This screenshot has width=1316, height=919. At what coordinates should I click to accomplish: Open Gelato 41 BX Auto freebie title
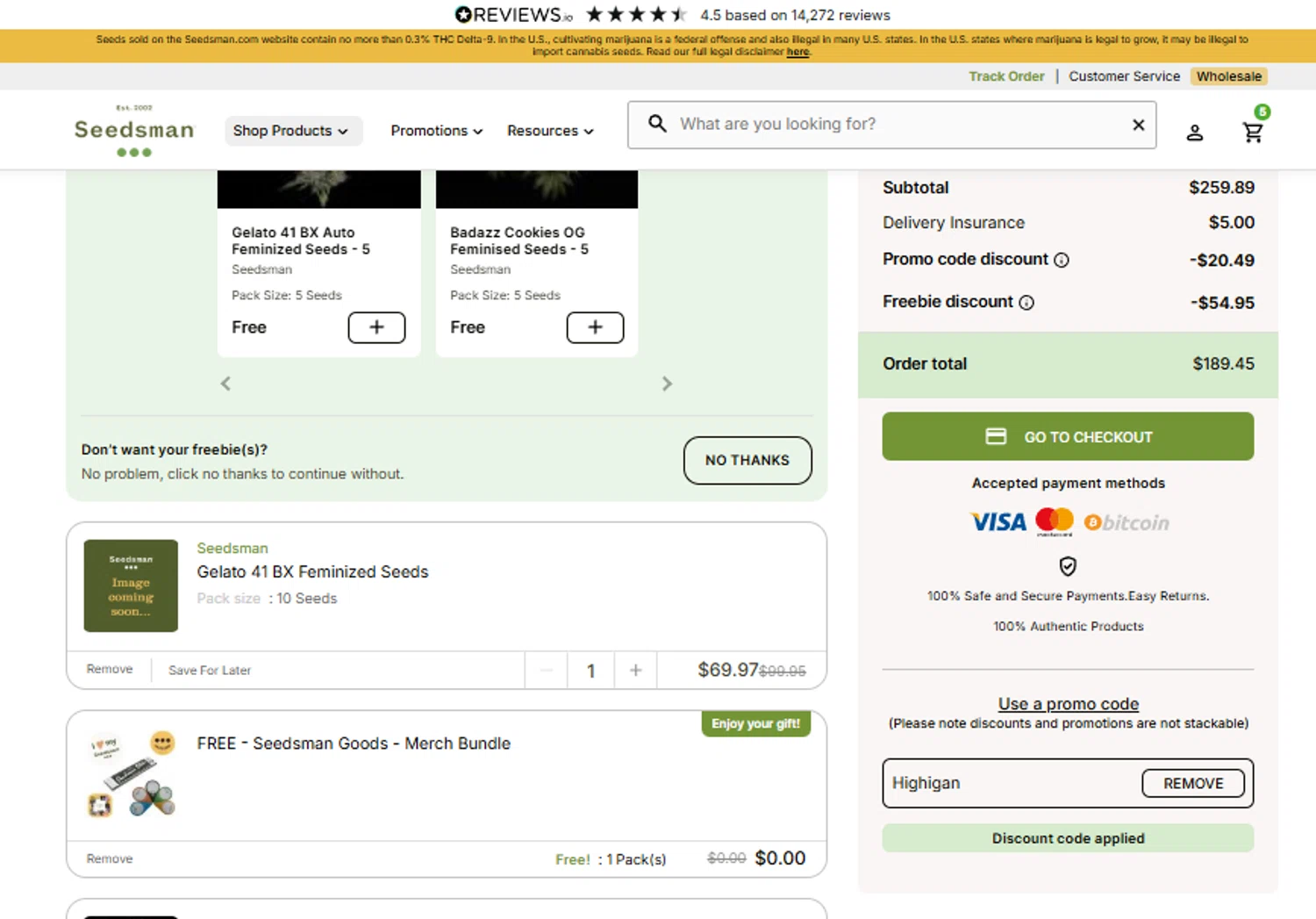coord(301,241)
